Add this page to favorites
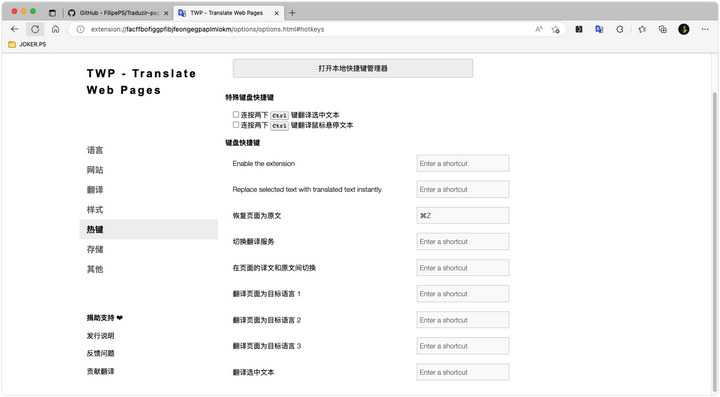 point(556,29)
